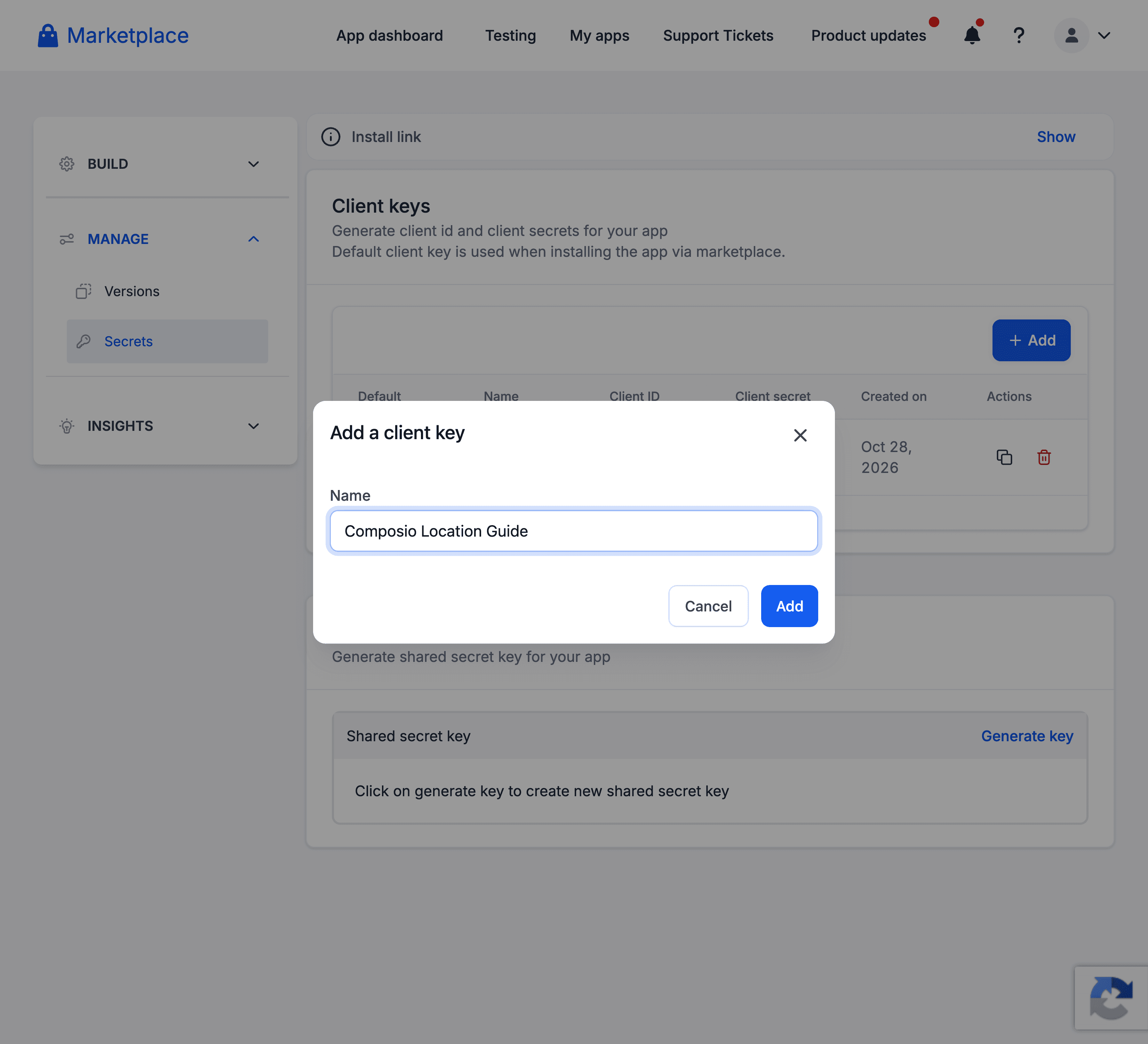Click the Install link info icon
1148x1044 pixels.
(331, 137)
